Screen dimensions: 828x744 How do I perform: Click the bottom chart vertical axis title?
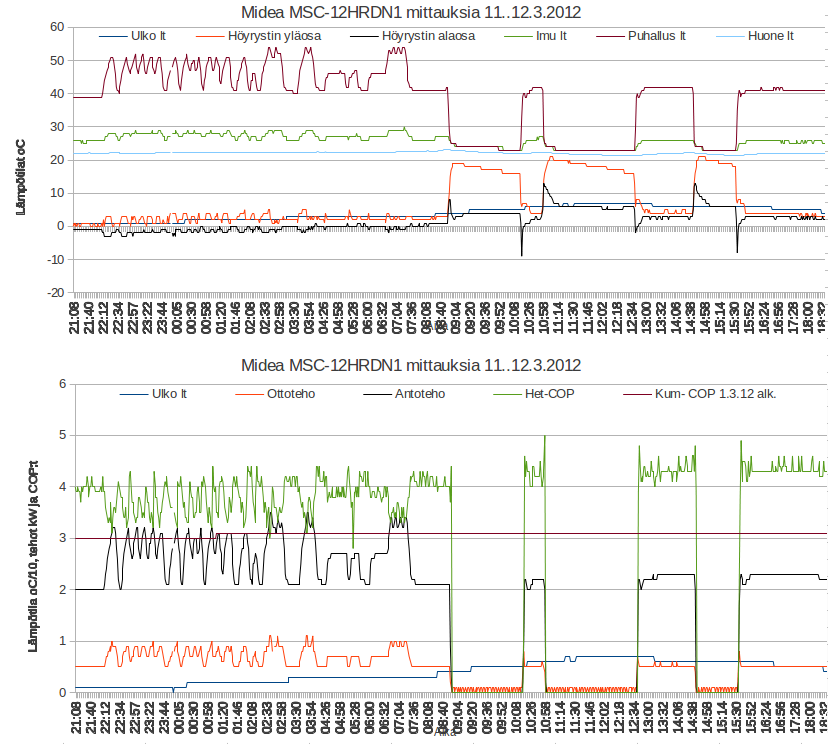(x=33, y=556)
